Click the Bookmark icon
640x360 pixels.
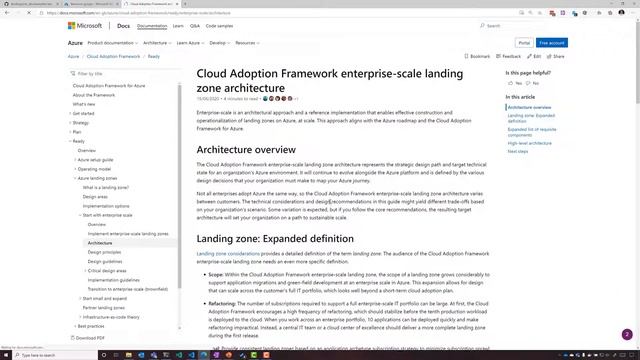[x=466, y=56]
